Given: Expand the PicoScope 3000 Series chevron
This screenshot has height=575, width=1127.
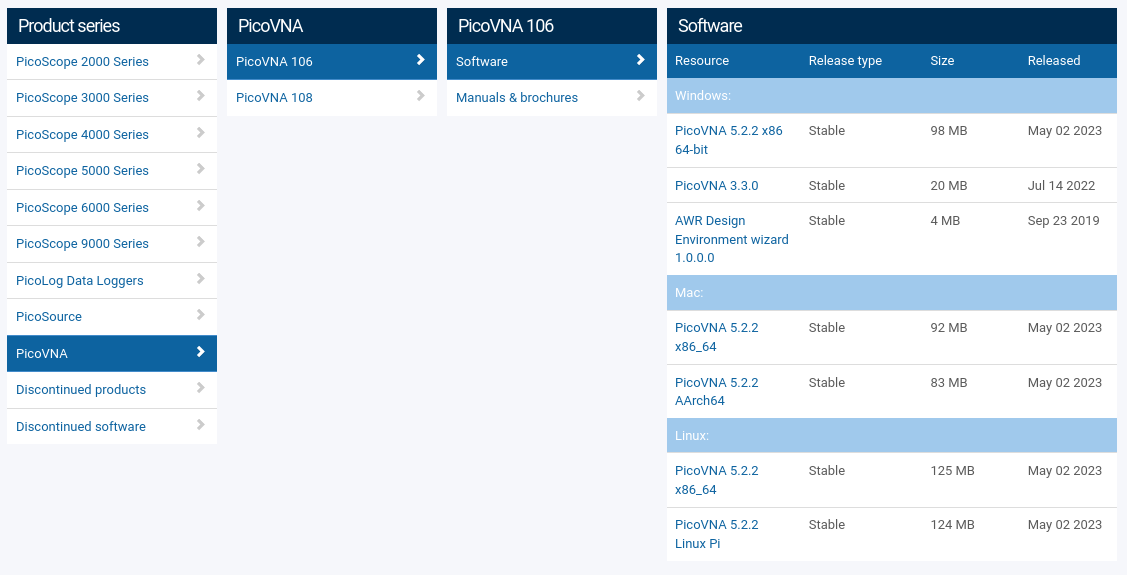Looking at the screenshot, I should click(x=201, y=96).
